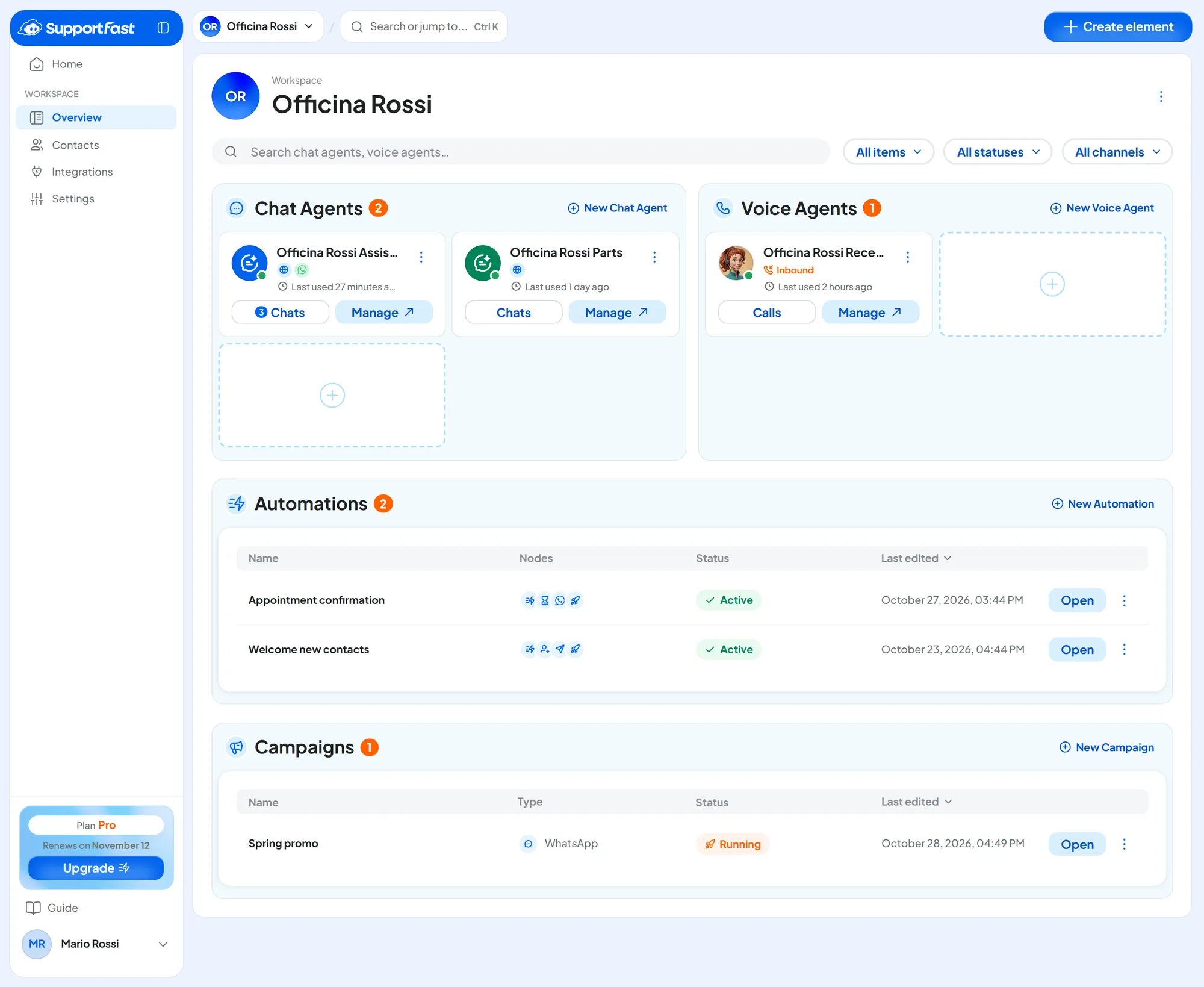Open Contacts in the sidebar
Image resolution: width=1204 pixels, height=987 pixels.
coord(96,145)
